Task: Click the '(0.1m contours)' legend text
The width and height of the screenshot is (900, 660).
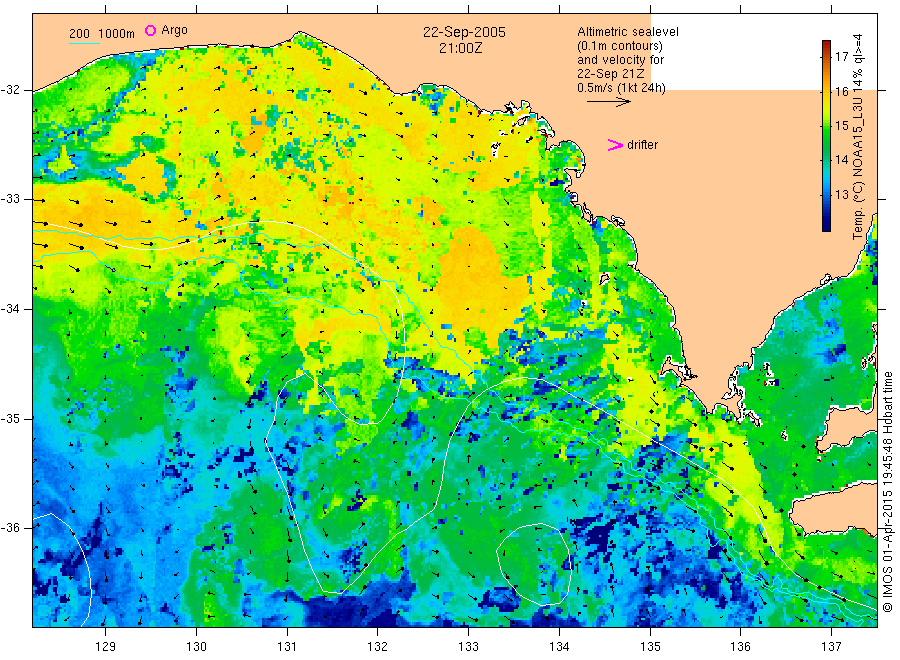Action: 620,46
